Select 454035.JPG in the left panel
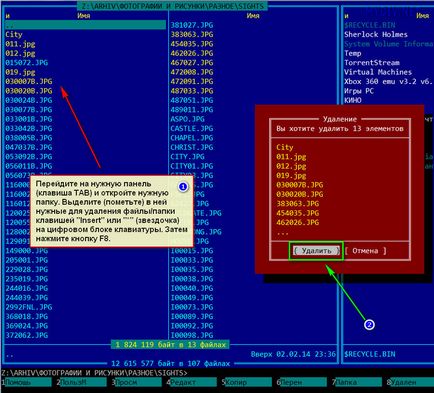The width and height of the screenshot is (434, 393). pyautogui.click(x=192, y=44)
